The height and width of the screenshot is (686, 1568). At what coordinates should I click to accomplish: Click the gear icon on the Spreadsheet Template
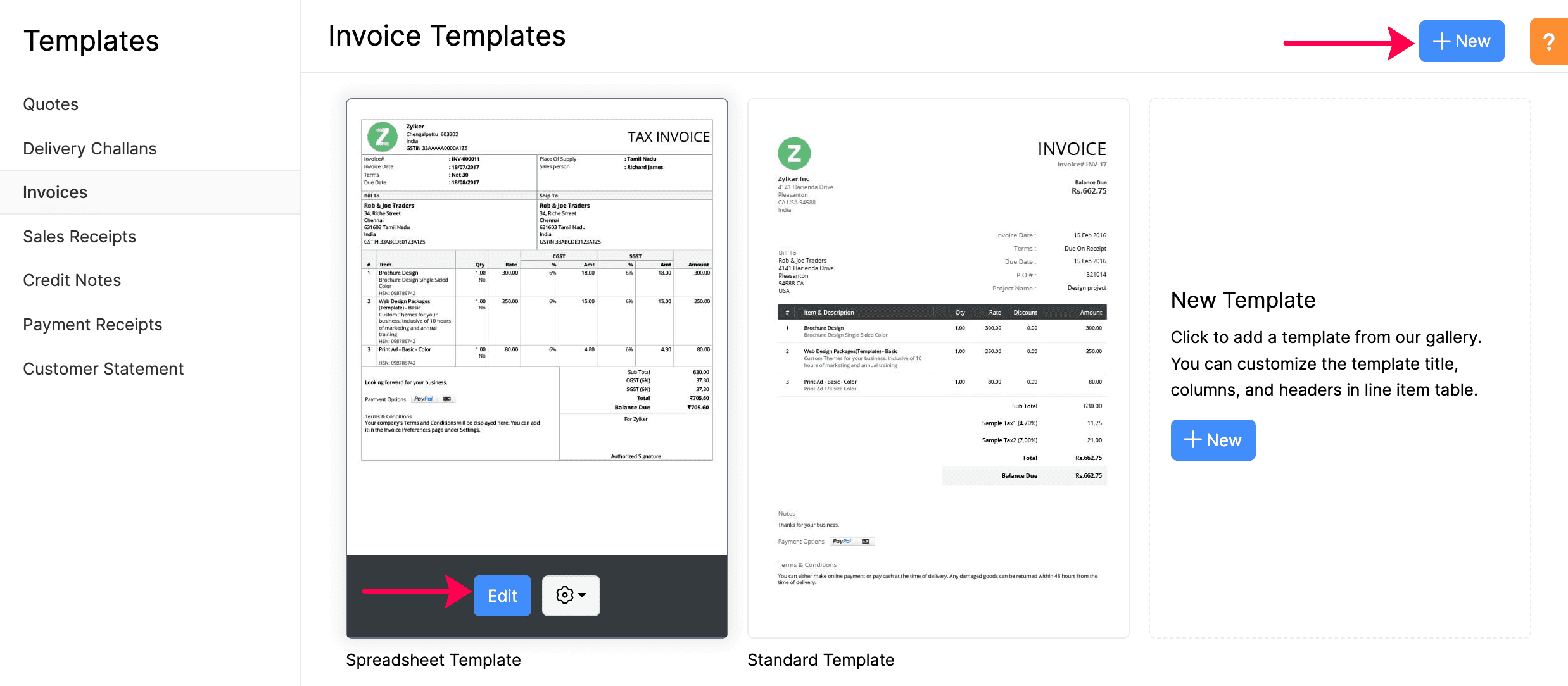[564, 595]
